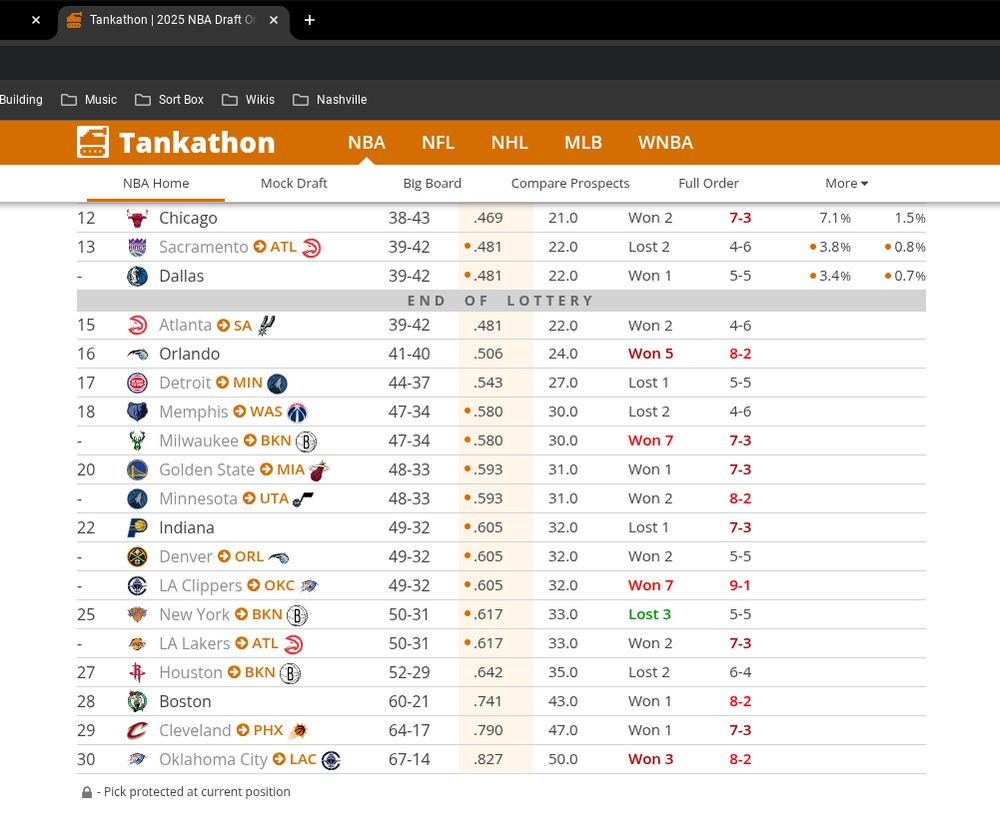Viewport: 1000px width, 837px height.
Task: Click the Detroit Pistons logo
Action: 137,383
